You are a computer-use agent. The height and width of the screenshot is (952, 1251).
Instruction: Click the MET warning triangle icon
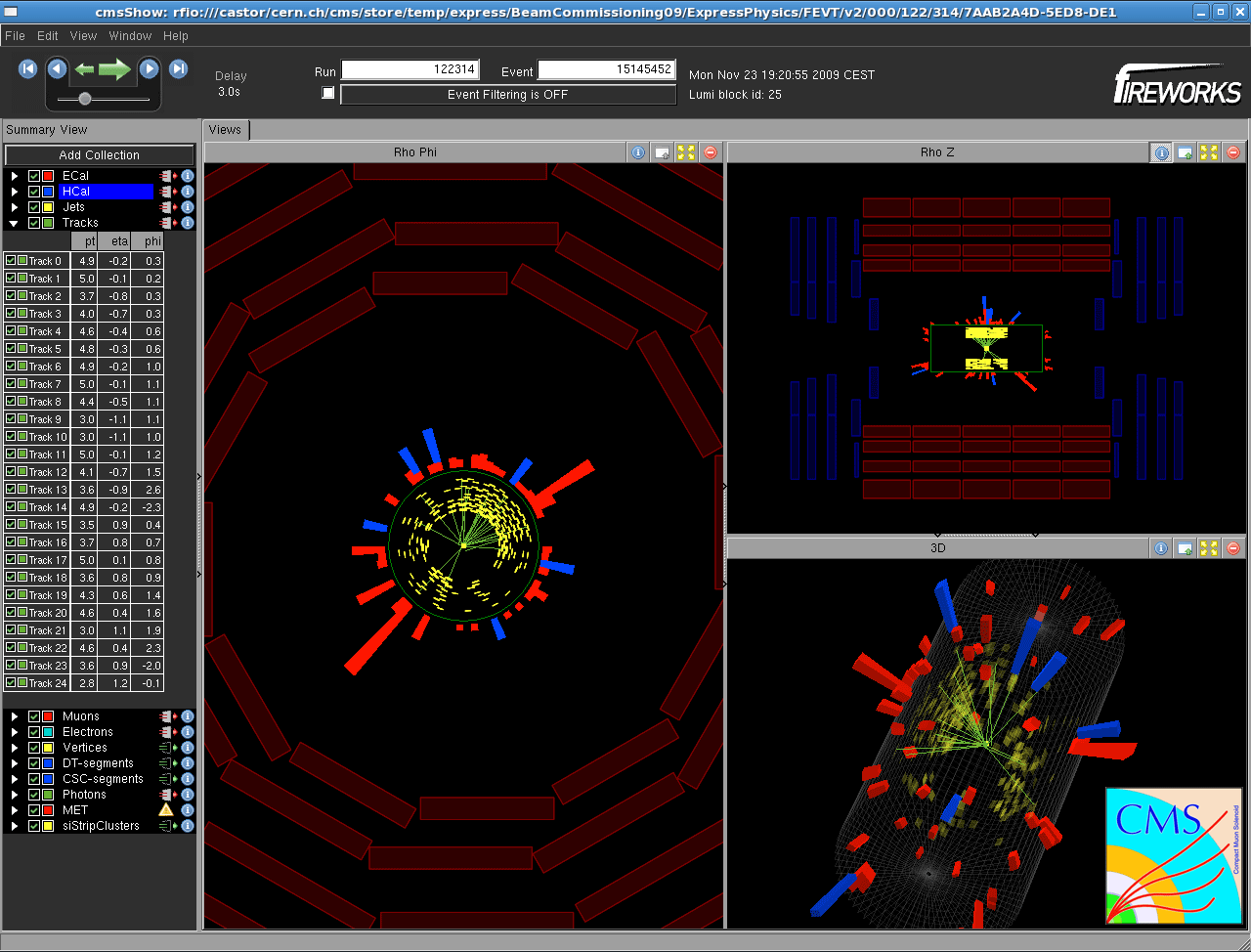coord(166,810)
